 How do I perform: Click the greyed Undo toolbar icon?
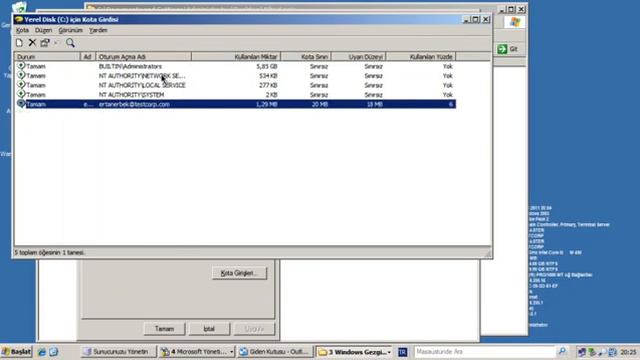click(56, 43)
